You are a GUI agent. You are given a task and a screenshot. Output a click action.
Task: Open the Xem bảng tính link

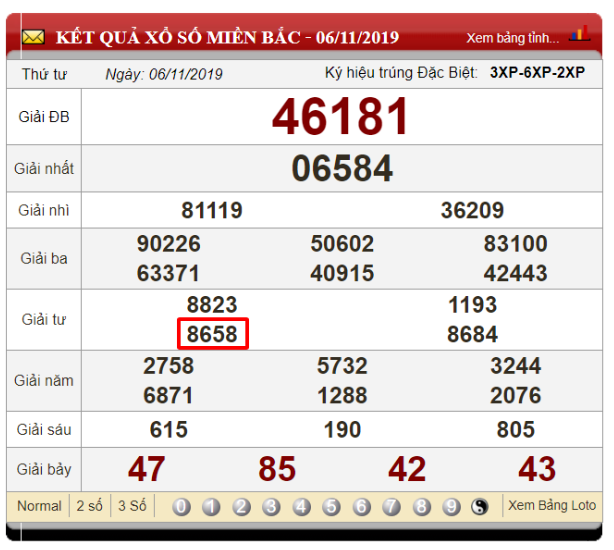tap(513, 38)
